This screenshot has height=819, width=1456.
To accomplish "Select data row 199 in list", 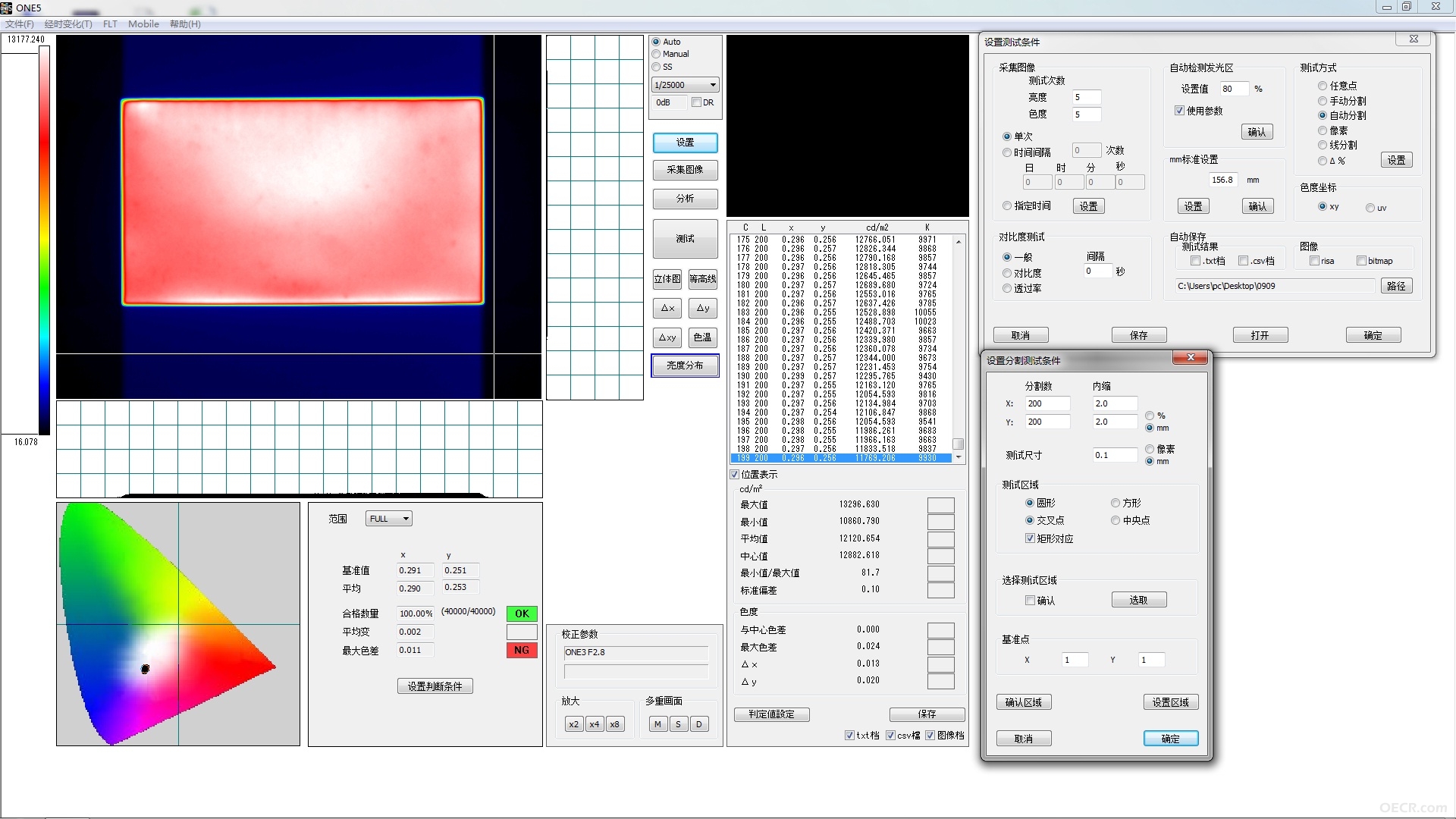I will 840,458.
